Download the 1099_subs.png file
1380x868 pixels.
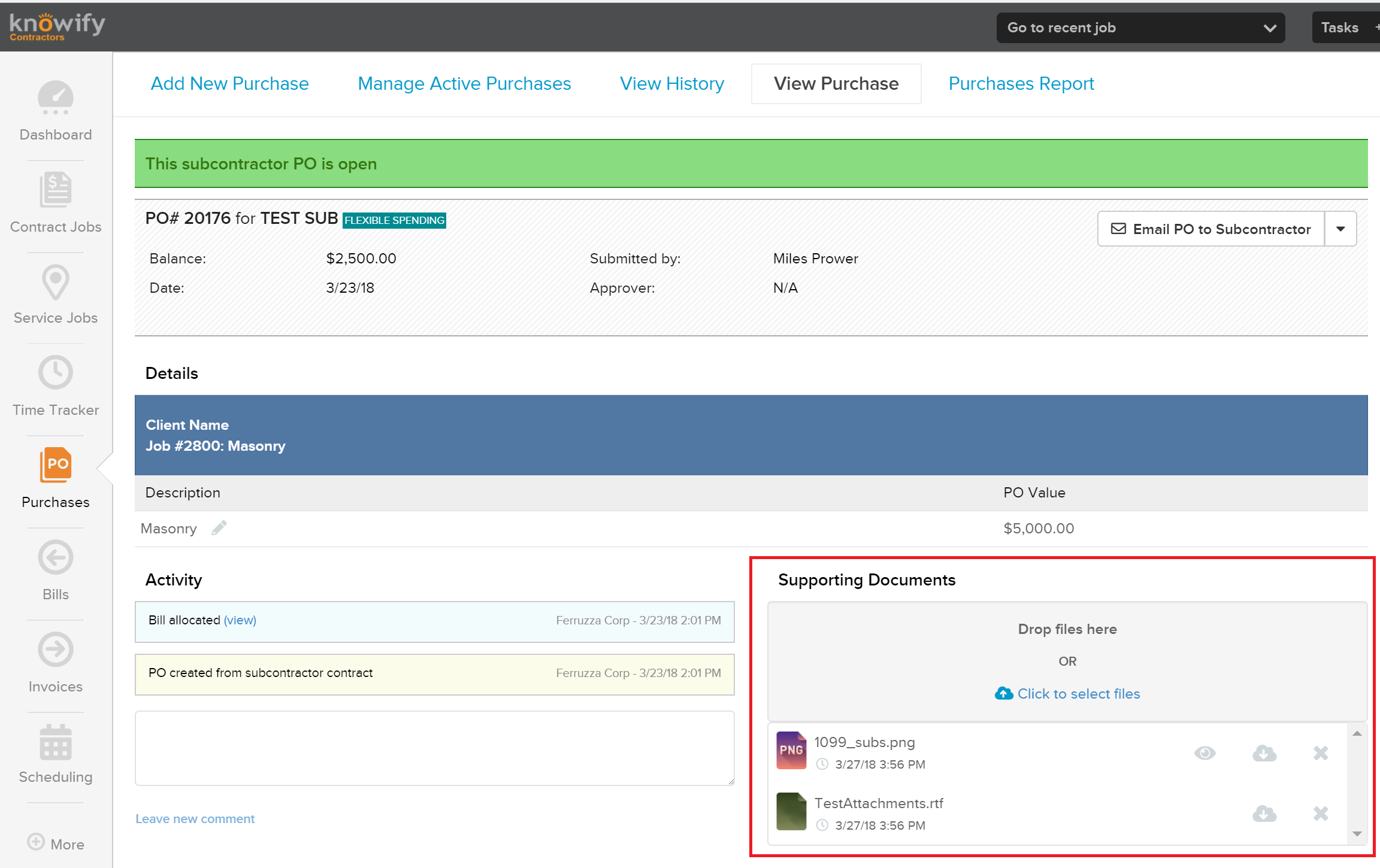[1264, 752]
